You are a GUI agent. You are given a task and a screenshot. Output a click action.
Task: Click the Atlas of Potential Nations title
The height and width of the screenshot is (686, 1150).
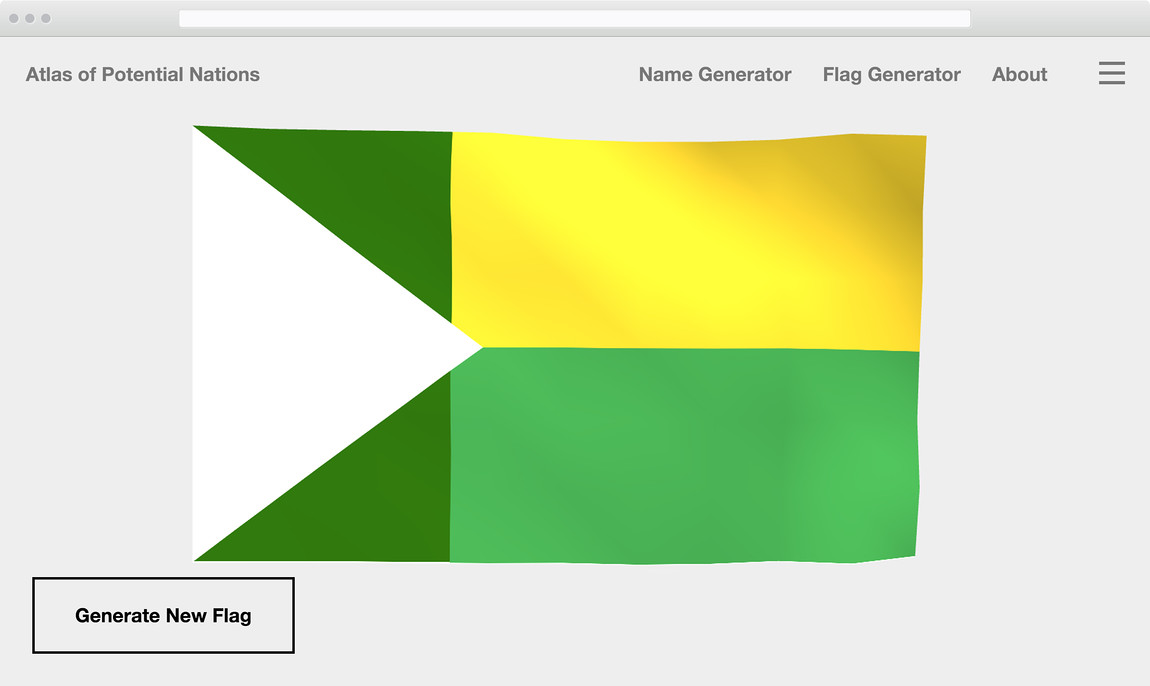[x=143, y=74]
